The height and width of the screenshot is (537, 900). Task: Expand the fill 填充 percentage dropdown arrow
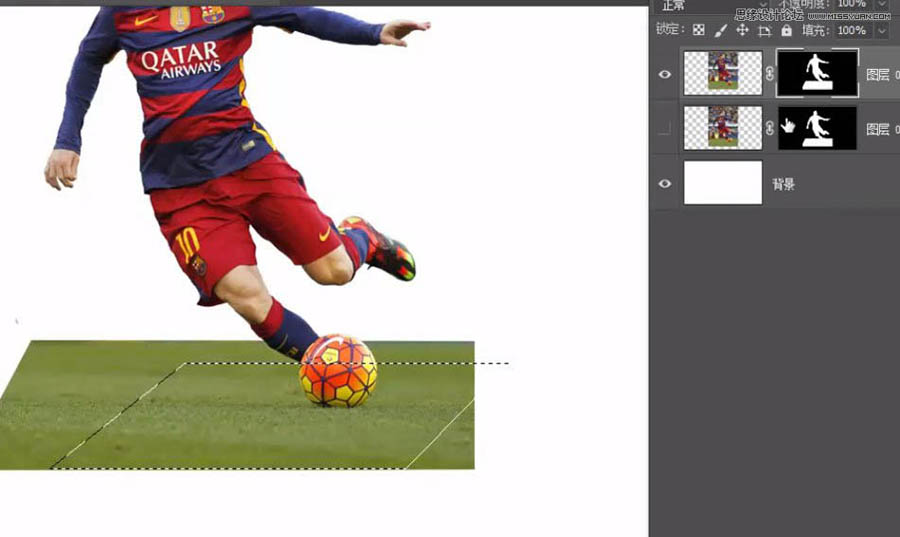[x=881, y=31]
